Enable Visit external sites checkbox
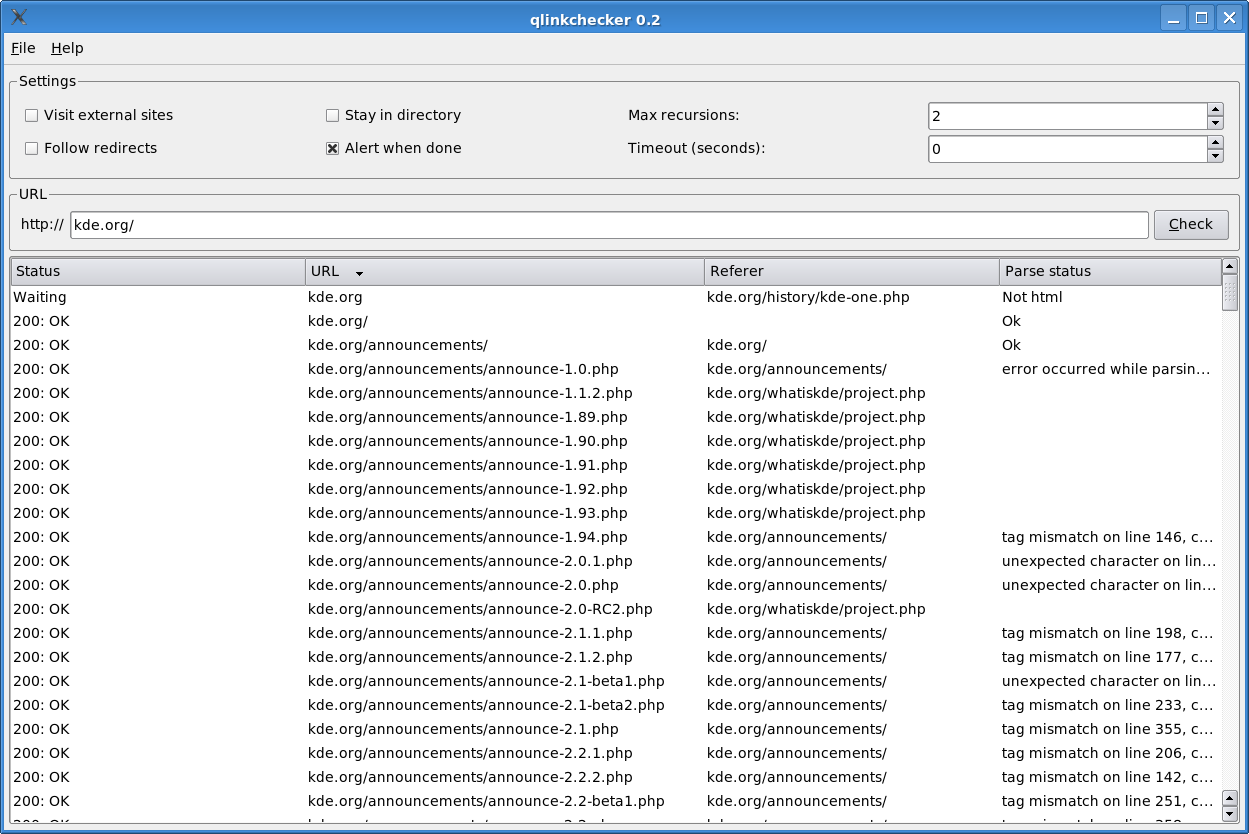Screen dimensions: 1249x834 click(x=99, y=115)
